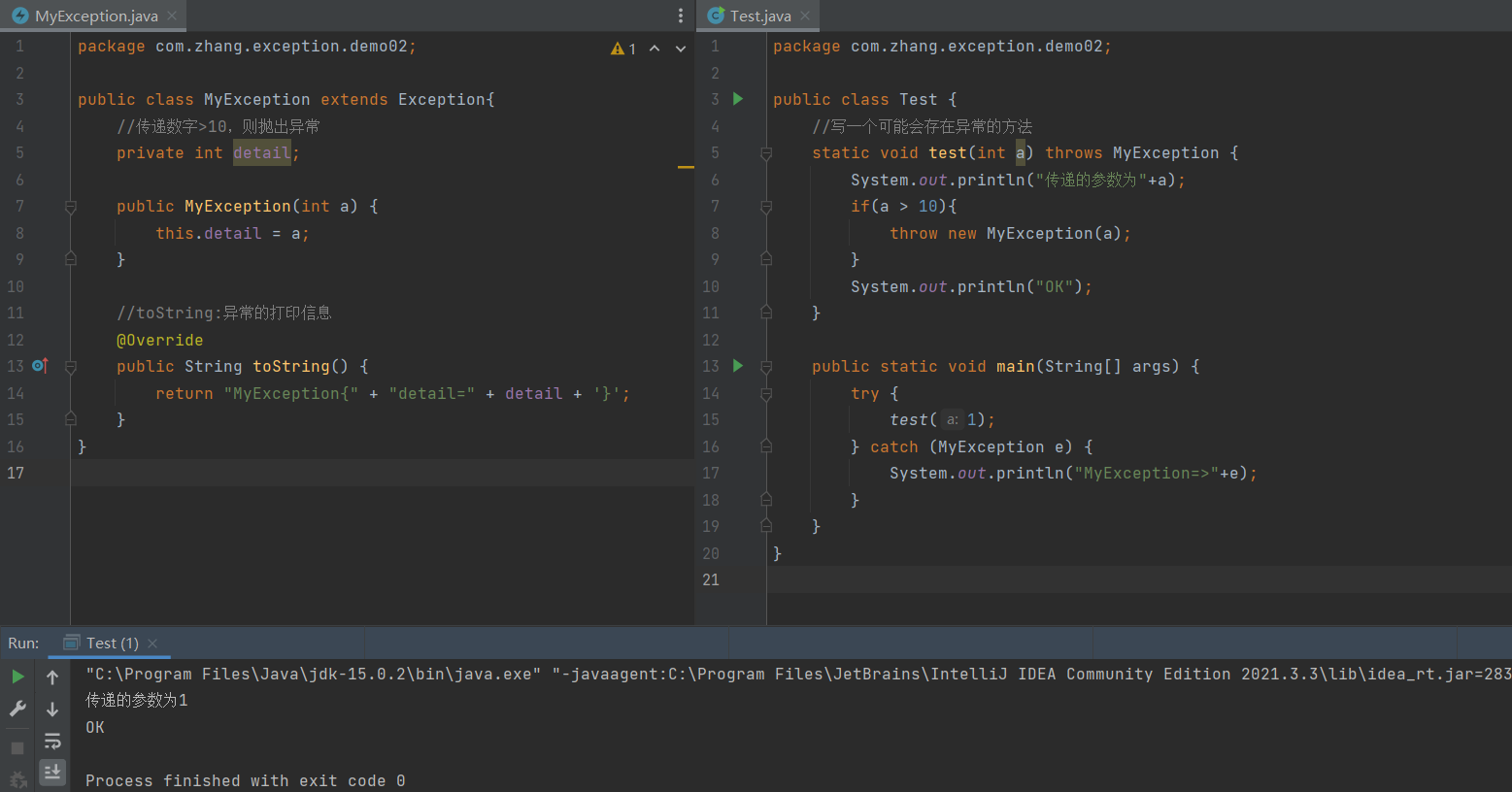
Task: Click the down arrow in the Run toolbar
Action: click(52, 709)
